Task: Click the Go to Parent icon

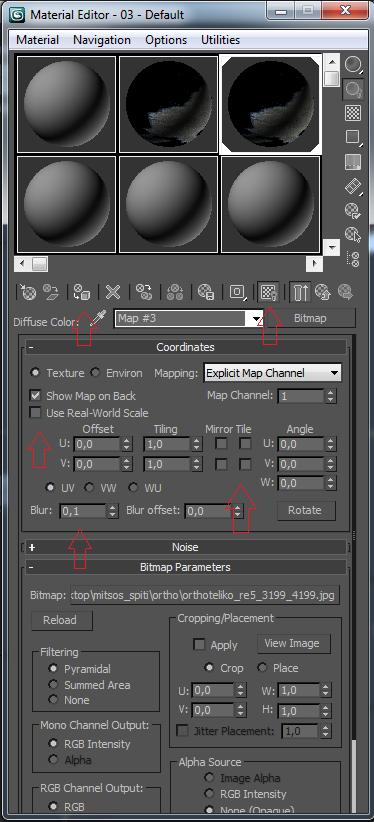Action: (324, 292)
